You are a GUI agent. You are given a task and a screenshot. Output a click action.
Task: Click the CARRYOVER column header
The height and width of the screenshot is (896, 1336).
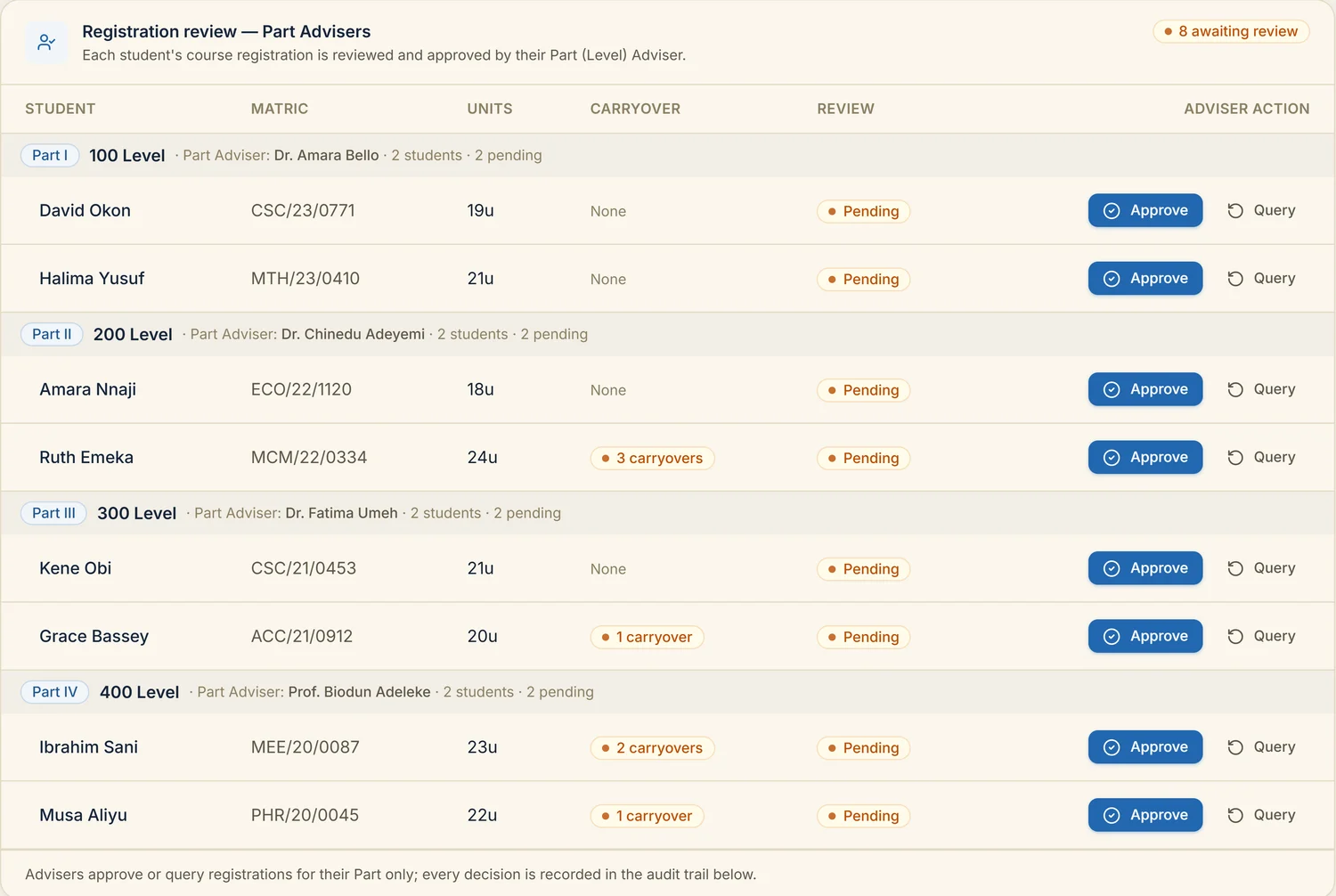point(635,109)
